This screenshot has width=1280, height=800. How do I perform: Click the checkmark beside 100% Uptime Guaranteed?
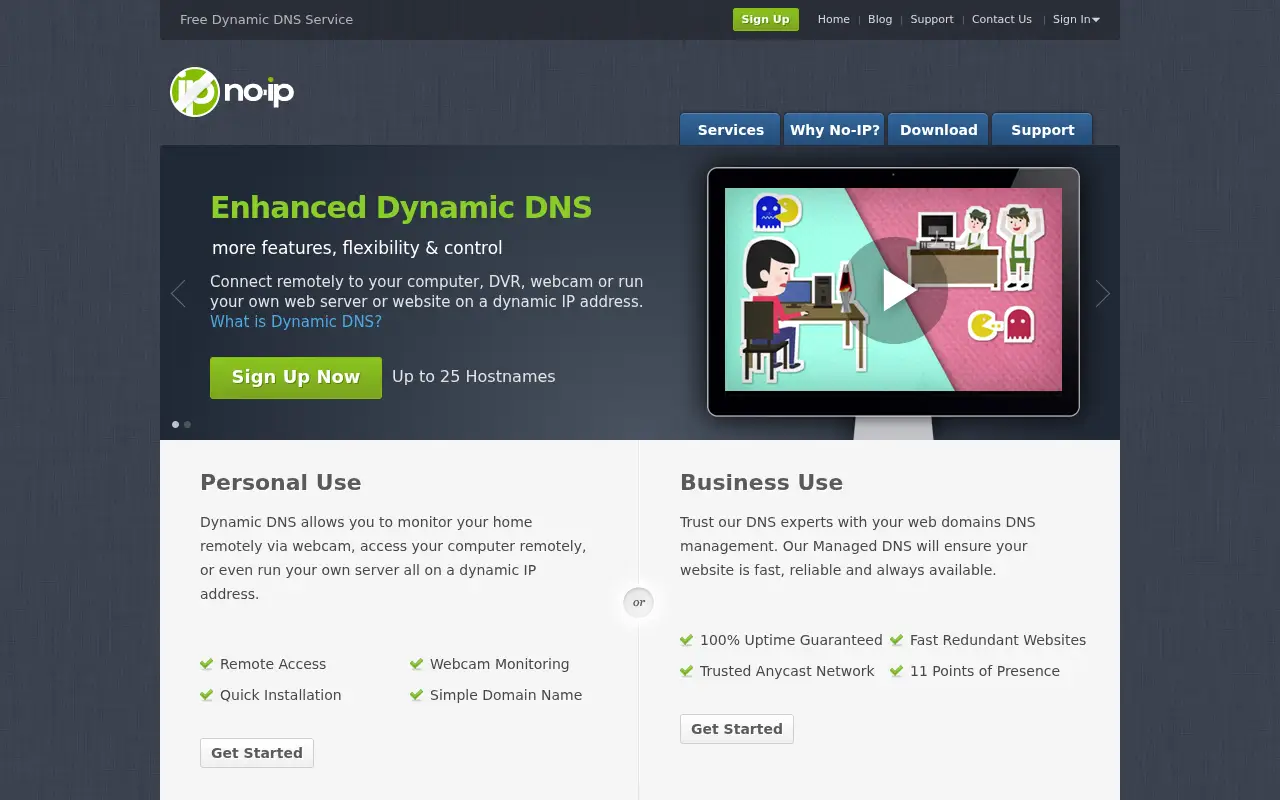(687, 640)
